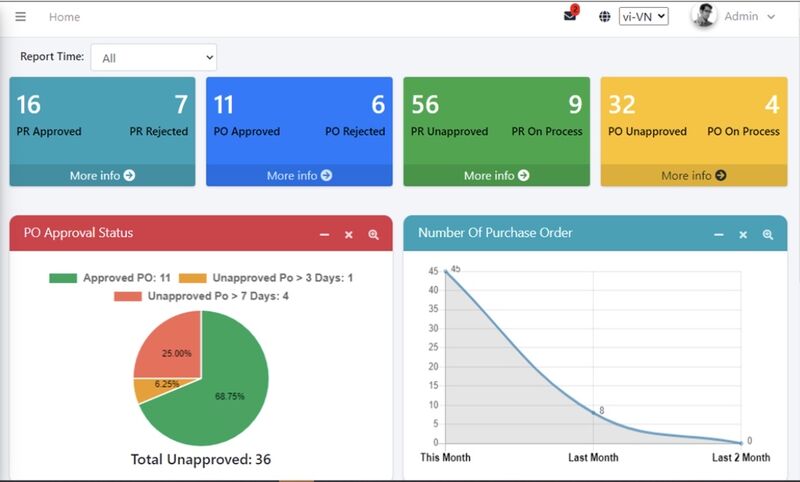Viewport: 800px width, 482px height.
Task: Toggle Unapproved Po > 3 Days legend
Action: click(268, 278)
